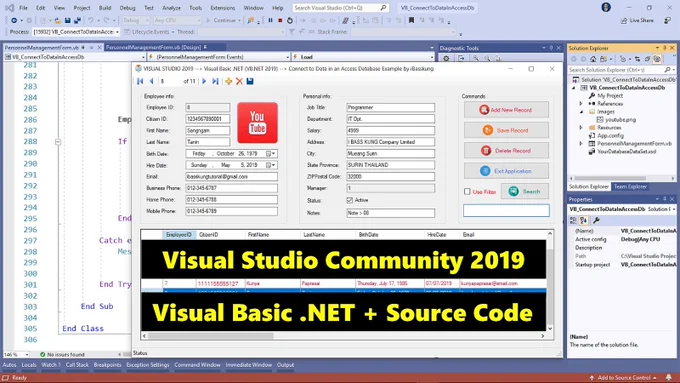Viewport: 680px width, 383px height.
Task: Open the user account avatar
Action: tap(606, 7)
